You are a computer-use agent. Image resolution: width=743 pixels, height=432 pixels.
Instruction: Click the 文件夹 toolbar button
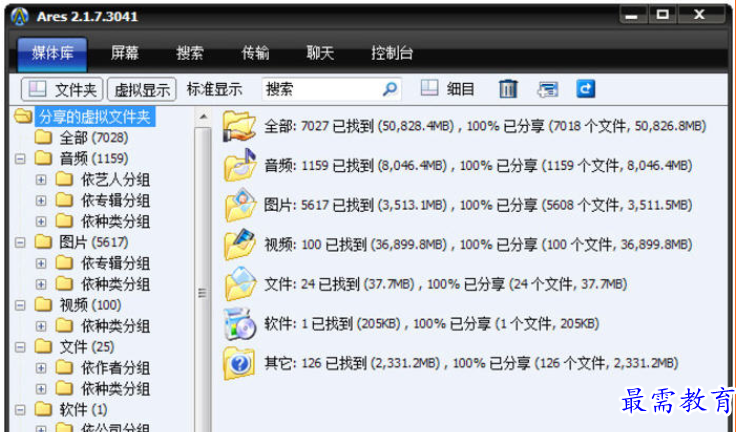(62, 90)
